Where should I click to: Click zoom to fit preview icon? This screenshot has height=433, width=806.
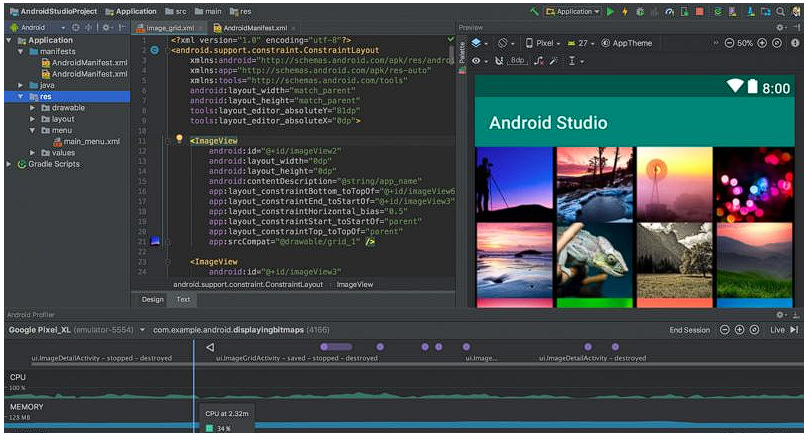point(777,43)
